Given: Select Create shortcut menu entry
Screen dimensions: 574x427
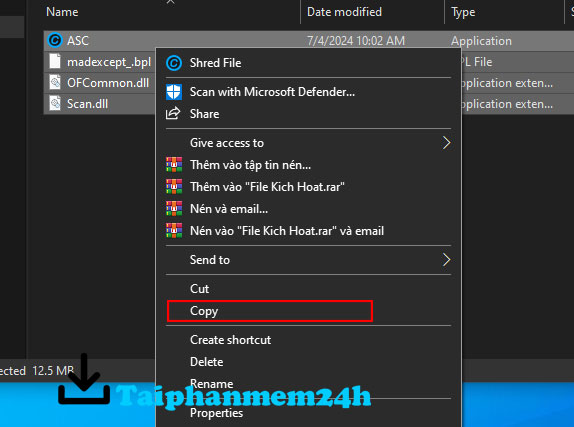Looking at the screenshot, I should click(231, 340).
